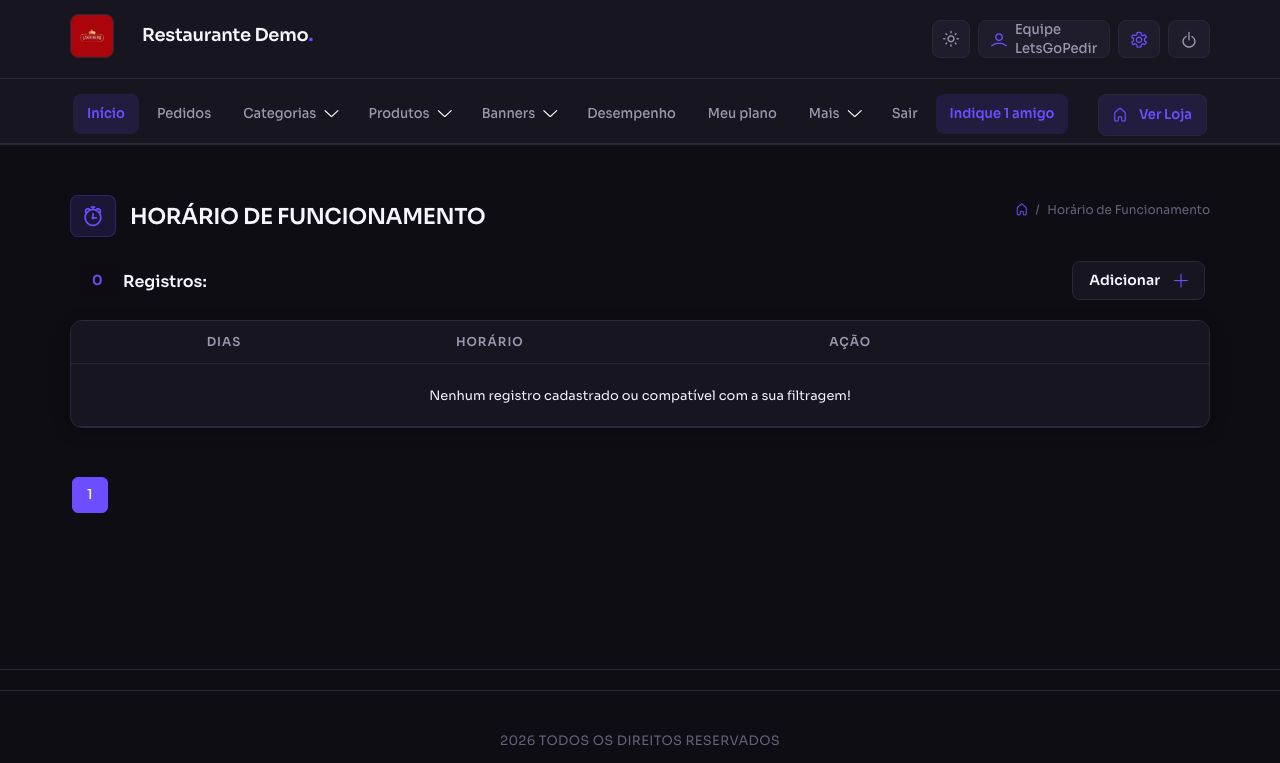The width and height of the screenshot is (1280, 763).
Task: Click the stopwatch icon beside the heading
Action: click(x=93, y=216)
